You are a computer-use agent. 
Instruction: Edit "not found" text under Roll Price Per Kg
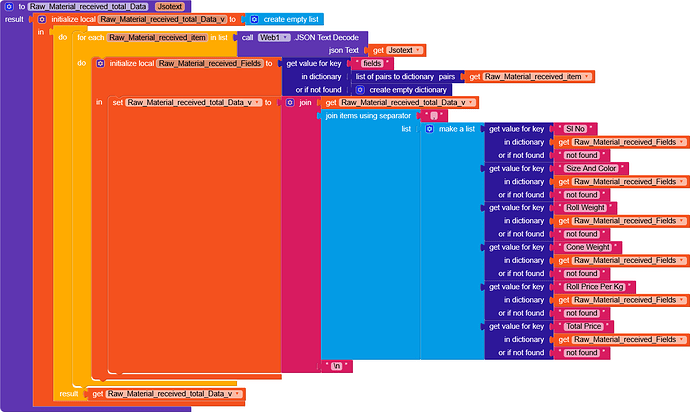click(581, 313)
